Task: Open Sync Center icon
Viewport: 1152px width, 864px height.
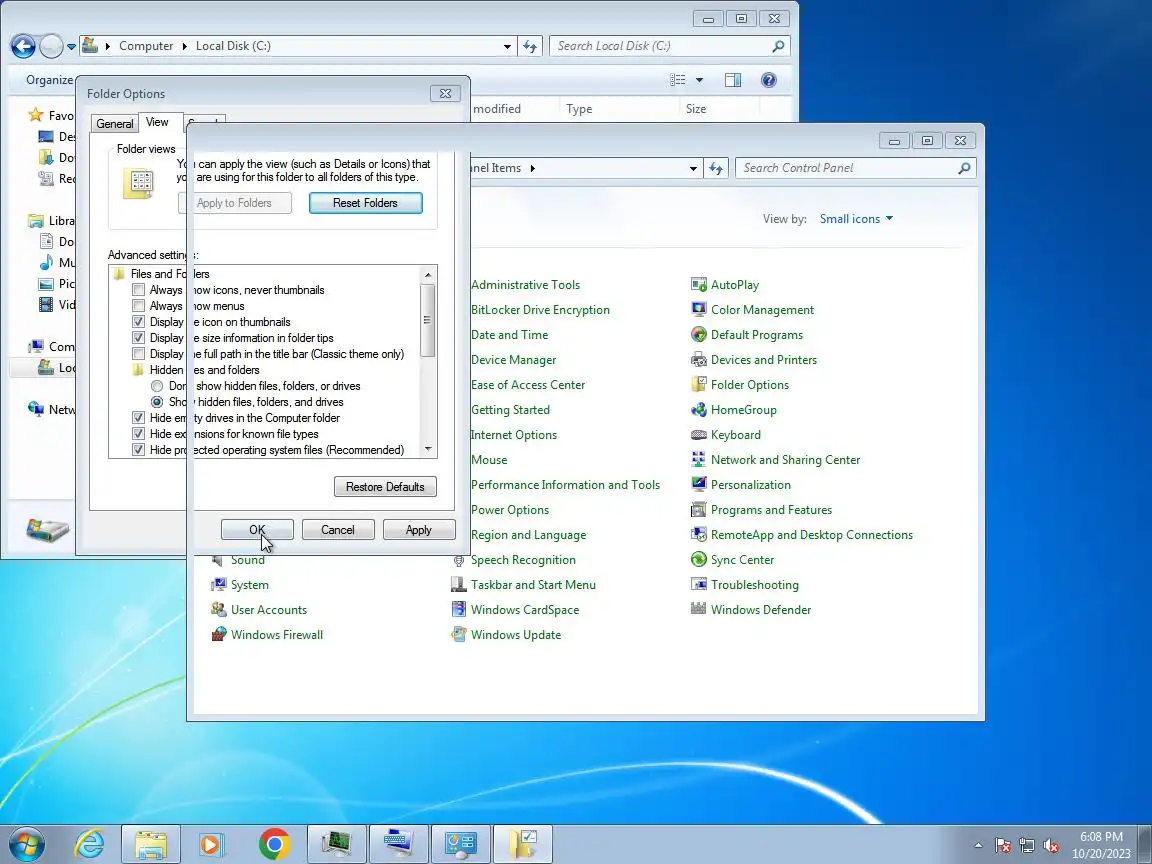Action: pyautogui.click(x=699, y=560)
